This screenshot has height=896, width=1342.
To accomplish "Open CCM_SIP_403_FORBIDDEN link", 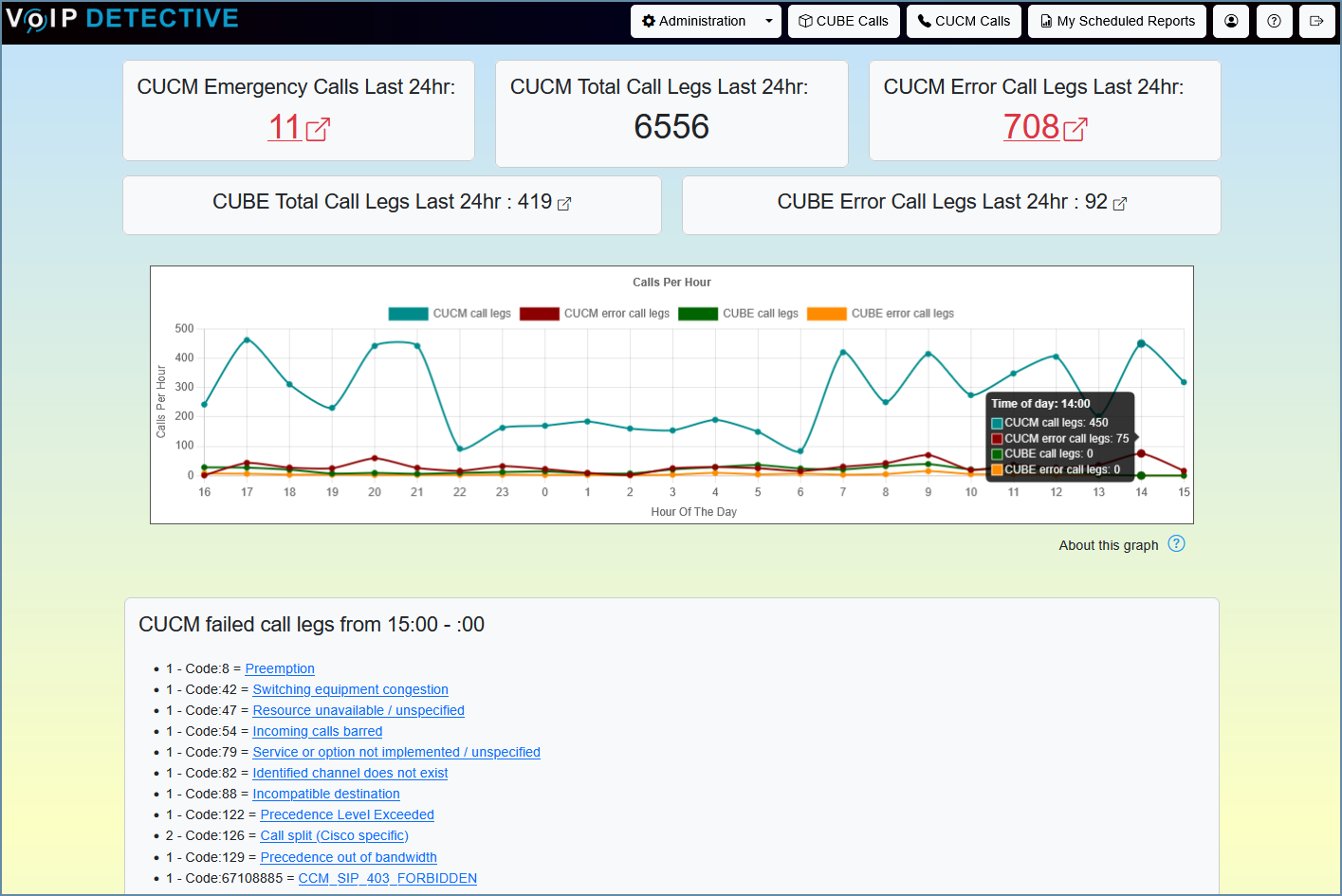I will click(388, 878).
